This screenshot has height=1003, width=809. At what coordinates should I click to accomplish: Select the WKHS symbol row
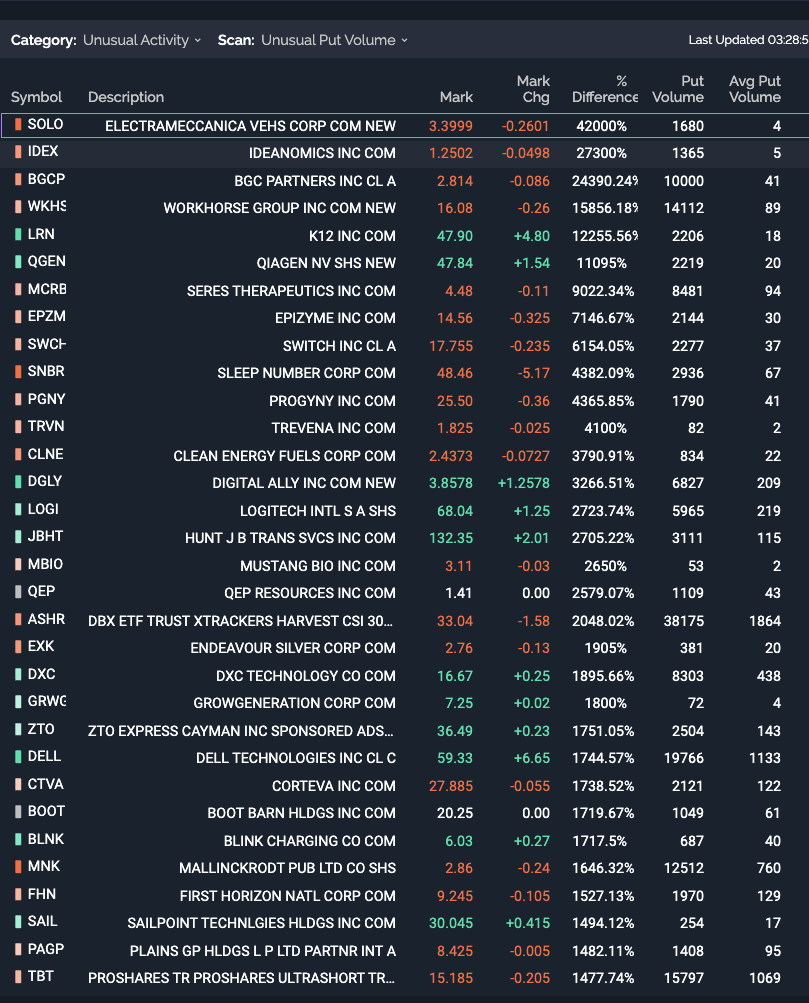coord(404,208)
